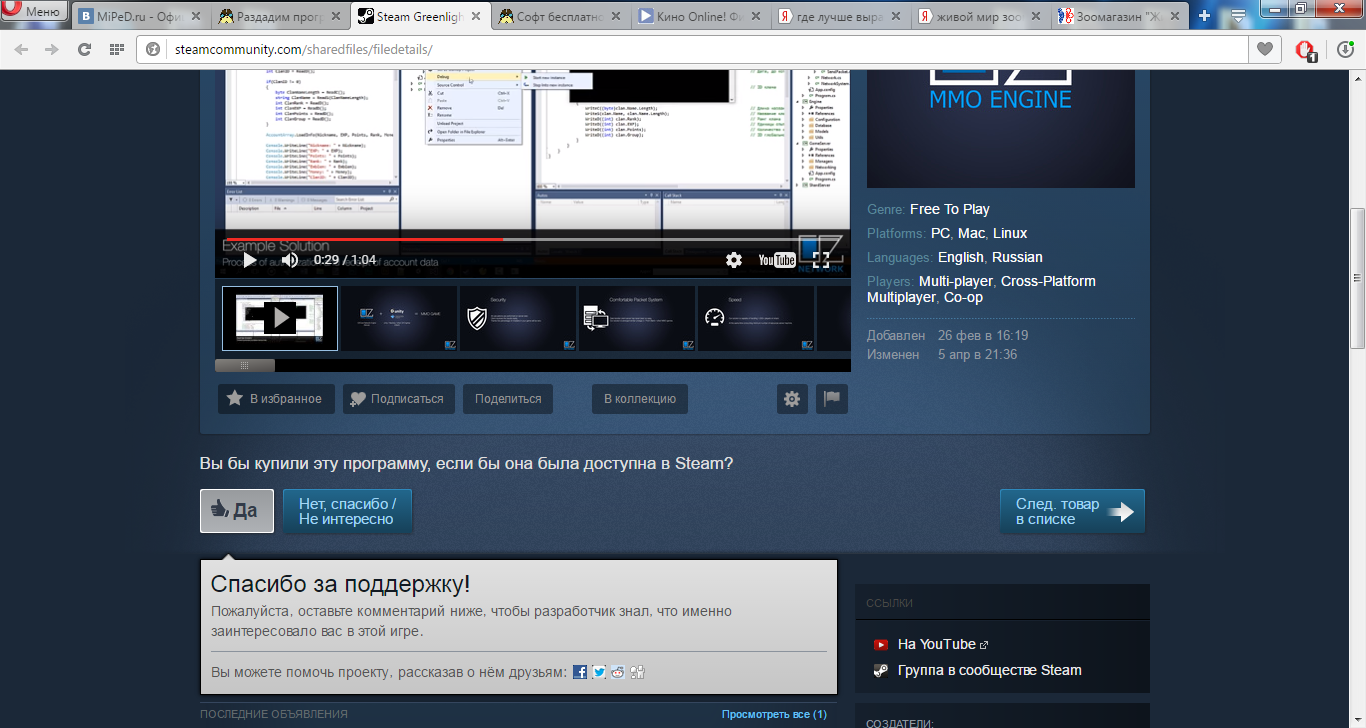The height and width of the screenshot is (728, 1366).
Task: Click the Co-op tag link
Action: pyautogui.click(x=963, y=297)
